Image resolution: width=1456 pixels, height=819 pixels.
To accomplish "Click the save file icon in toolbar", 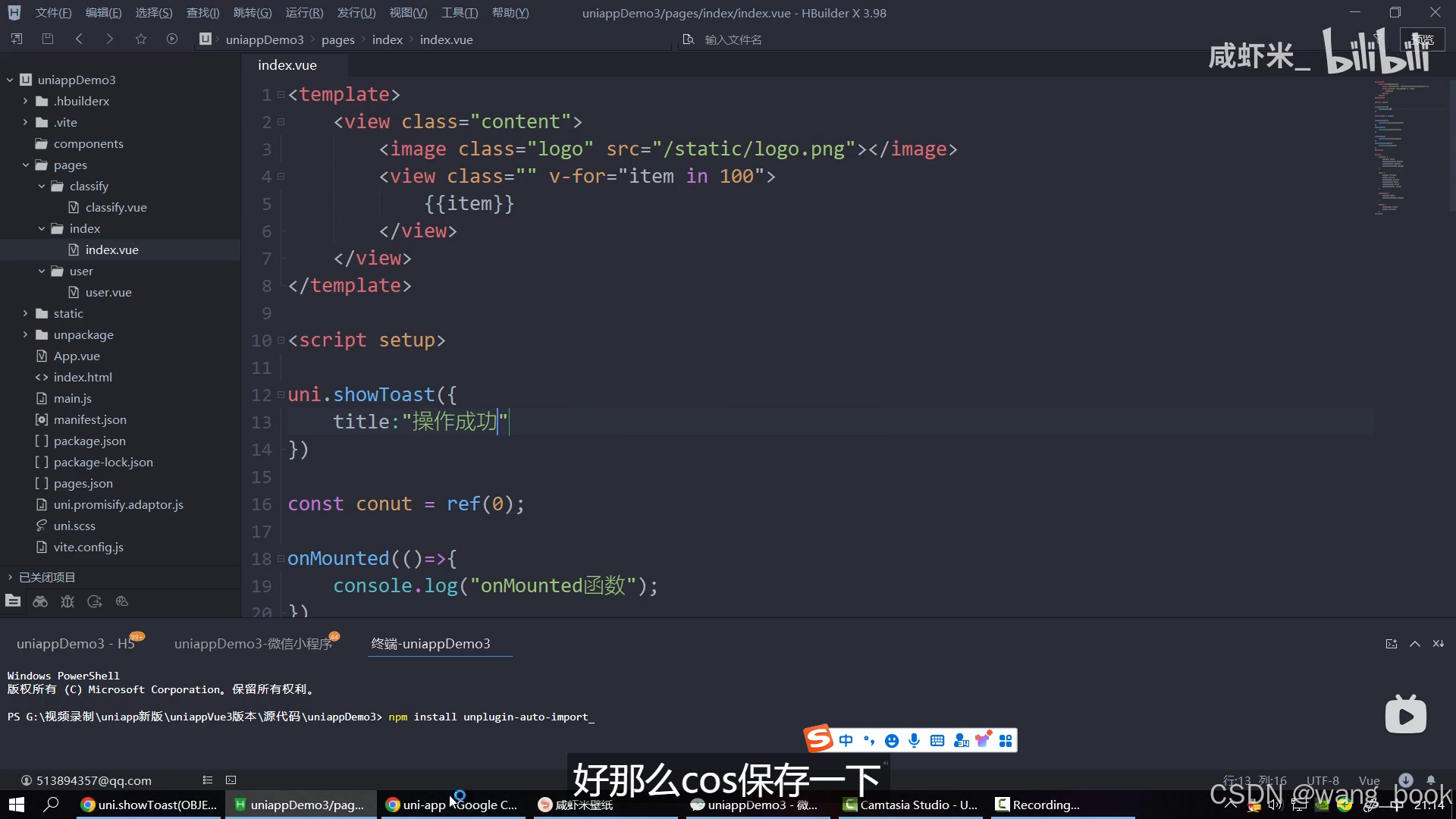I will (47, 39).
